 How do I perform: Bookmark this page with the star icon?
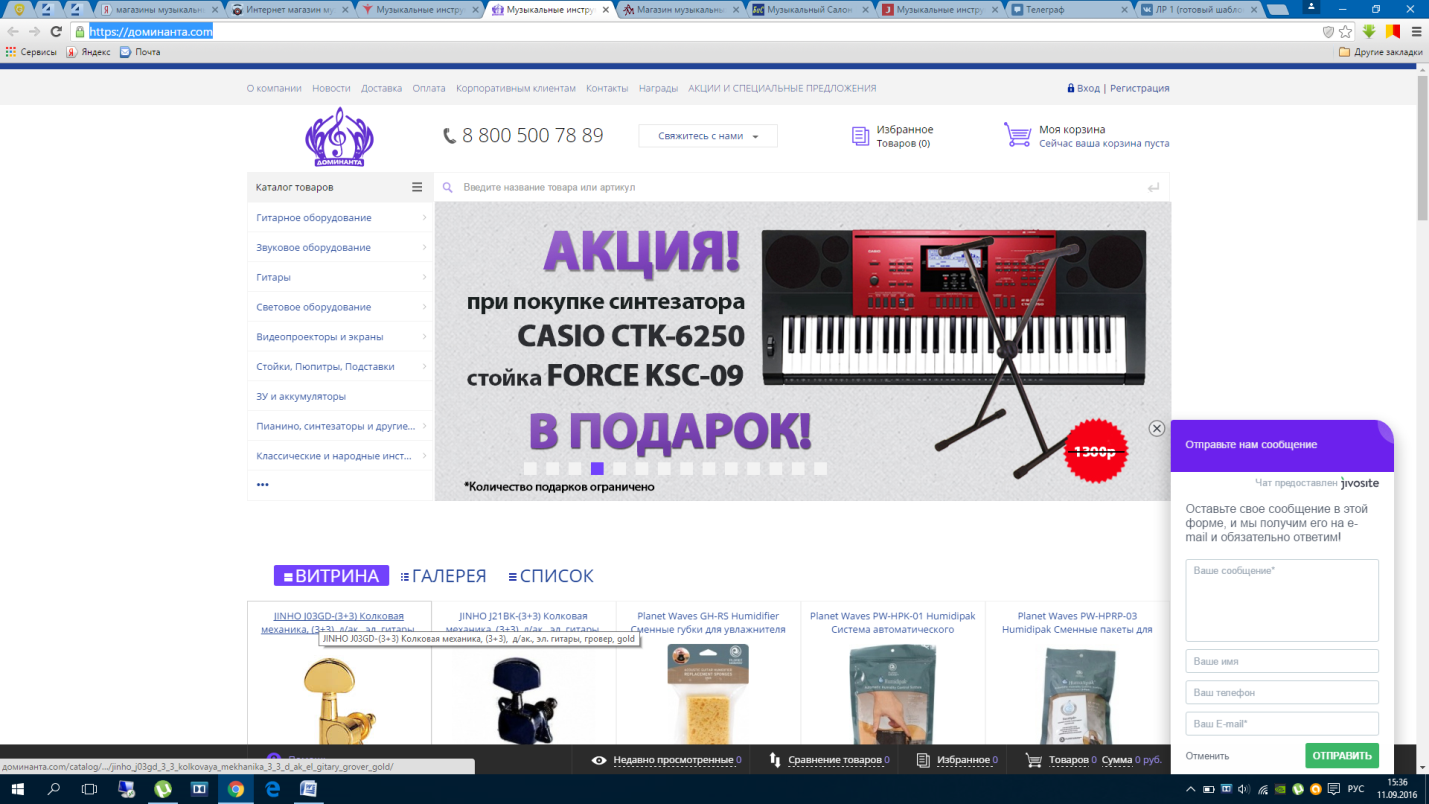point(1346,31)
